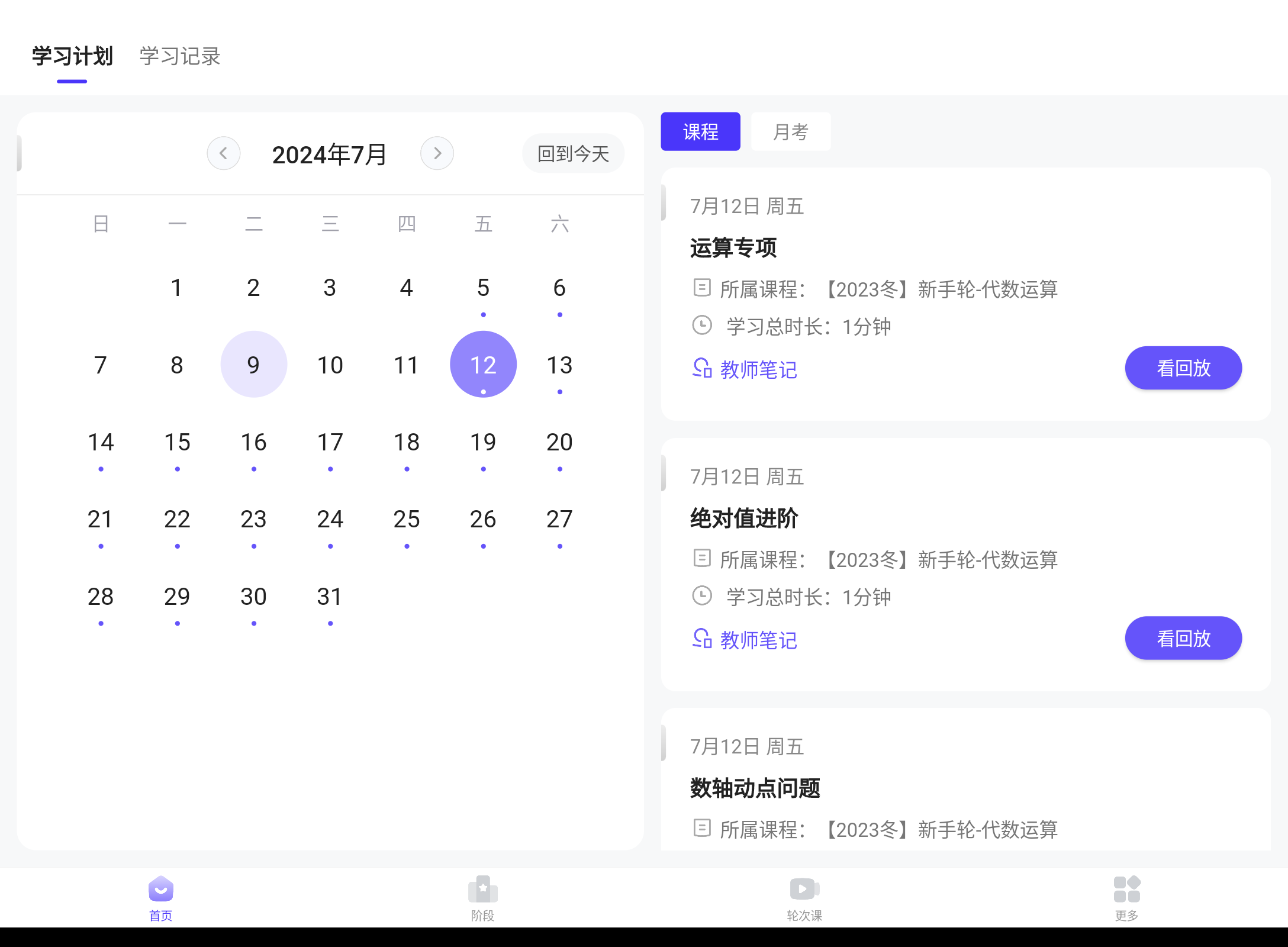Click 回到今天 button
This screenshot has width=1288, height=947.
click(x=573, y=154)
